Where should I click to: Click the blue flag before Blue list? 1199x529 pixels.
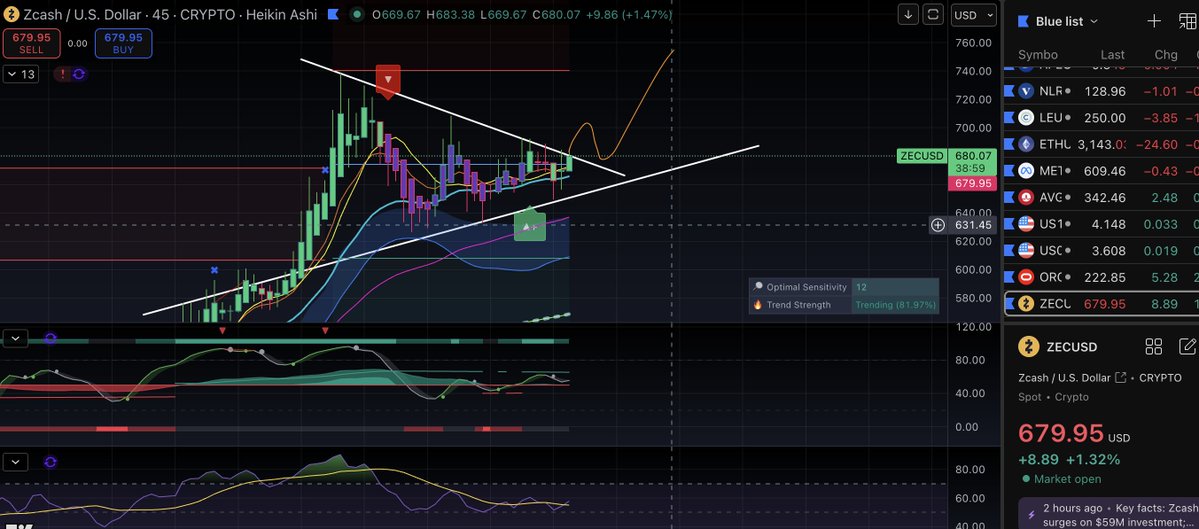(x=1023, y=21)
